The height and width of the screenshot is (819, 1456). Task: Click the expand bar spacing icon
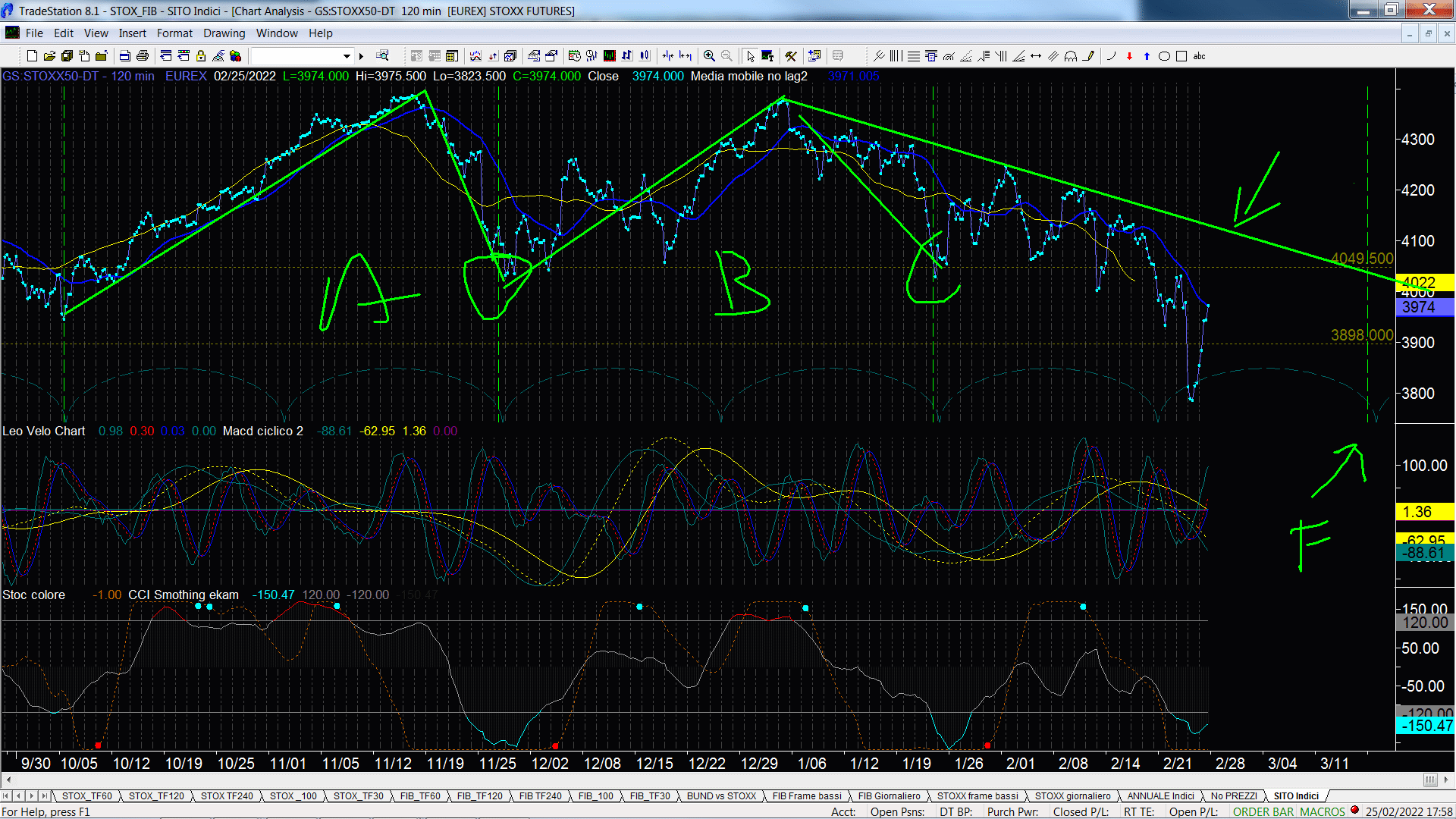[685, 56]
